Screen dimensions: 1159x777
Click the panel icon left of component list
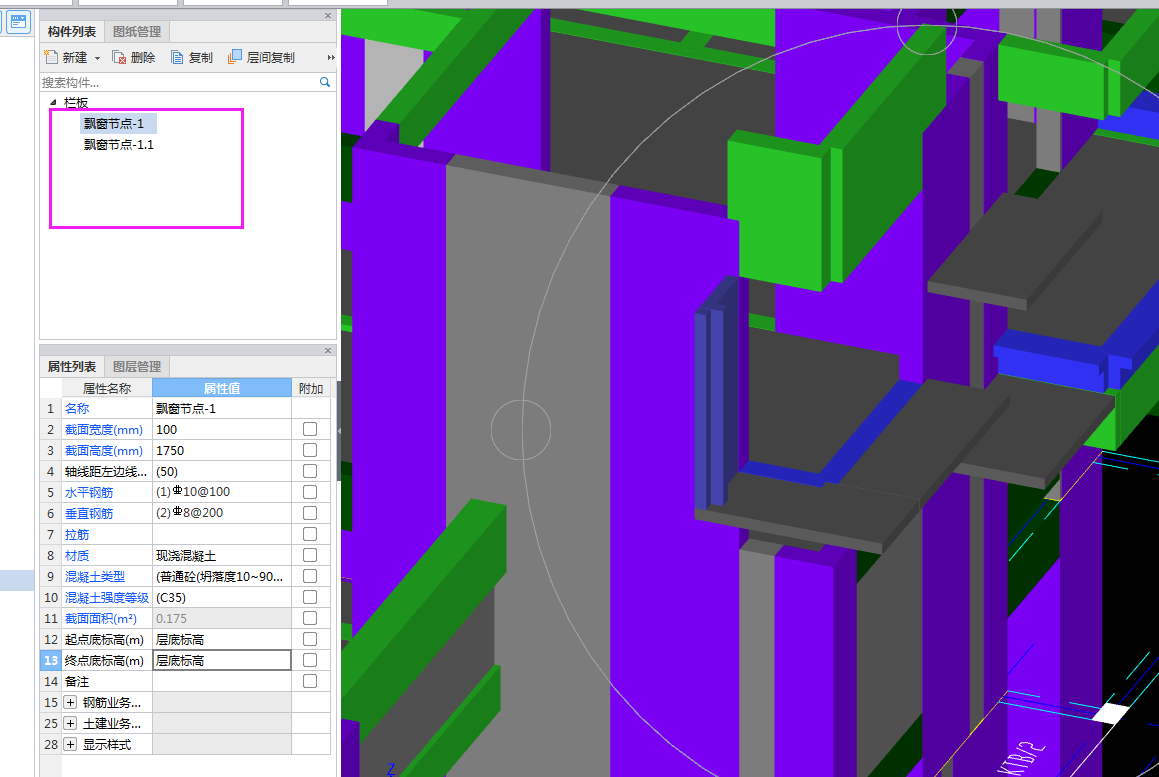(x=19, y=22)
